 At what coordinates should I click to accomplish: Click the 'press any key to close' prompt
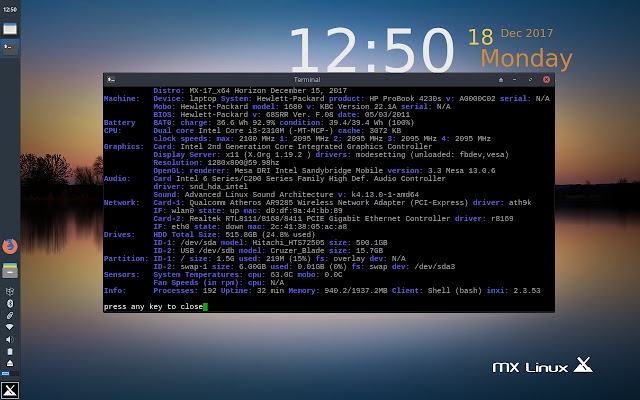(x=153, y=307)
